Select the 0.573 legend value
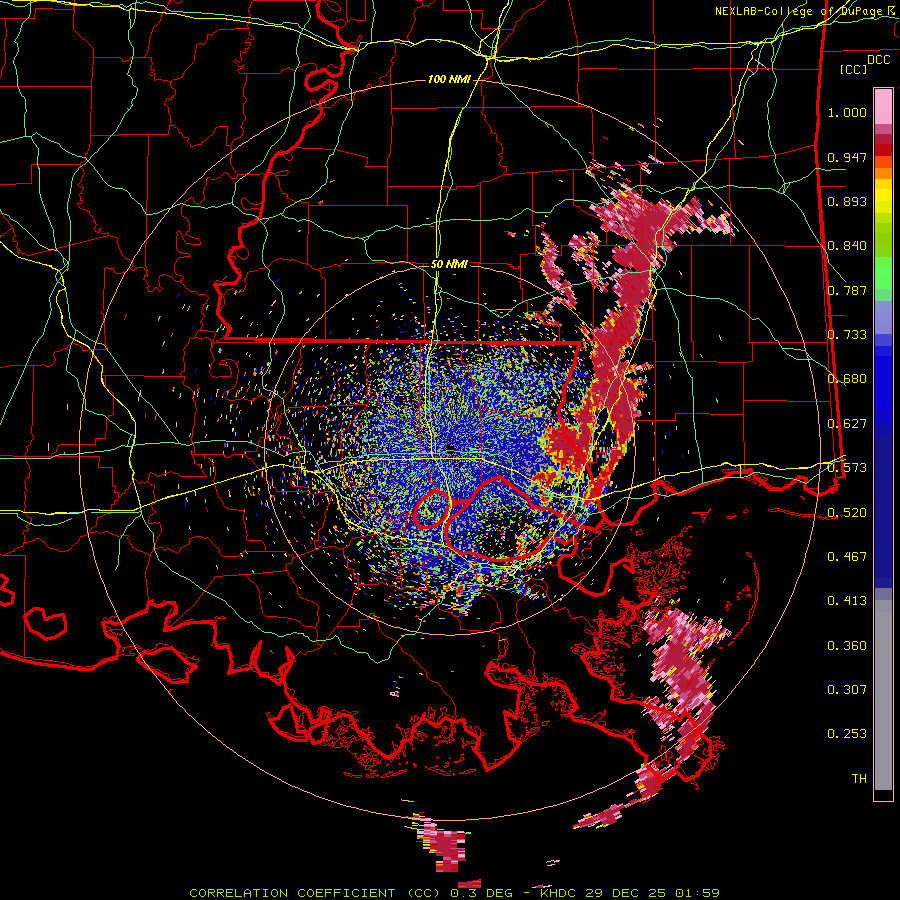 (847, 468)
